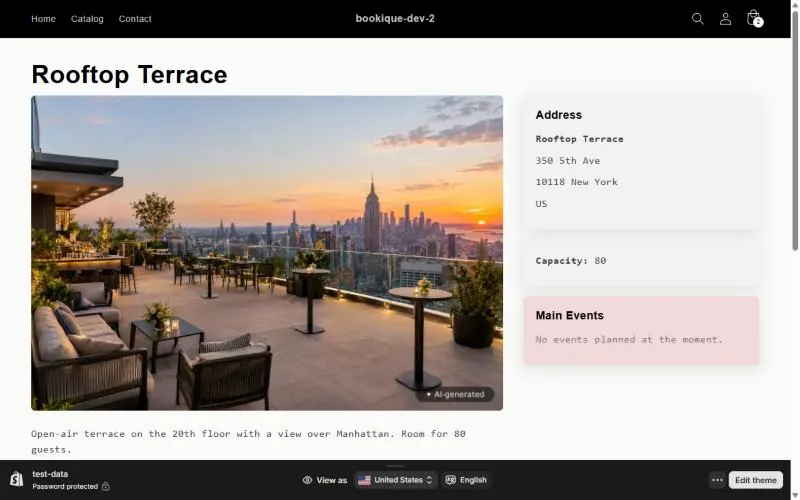Click the bold Rooftop Terrace address line
This screenshot has width=800, height=500.
click(x=580, y=139)
